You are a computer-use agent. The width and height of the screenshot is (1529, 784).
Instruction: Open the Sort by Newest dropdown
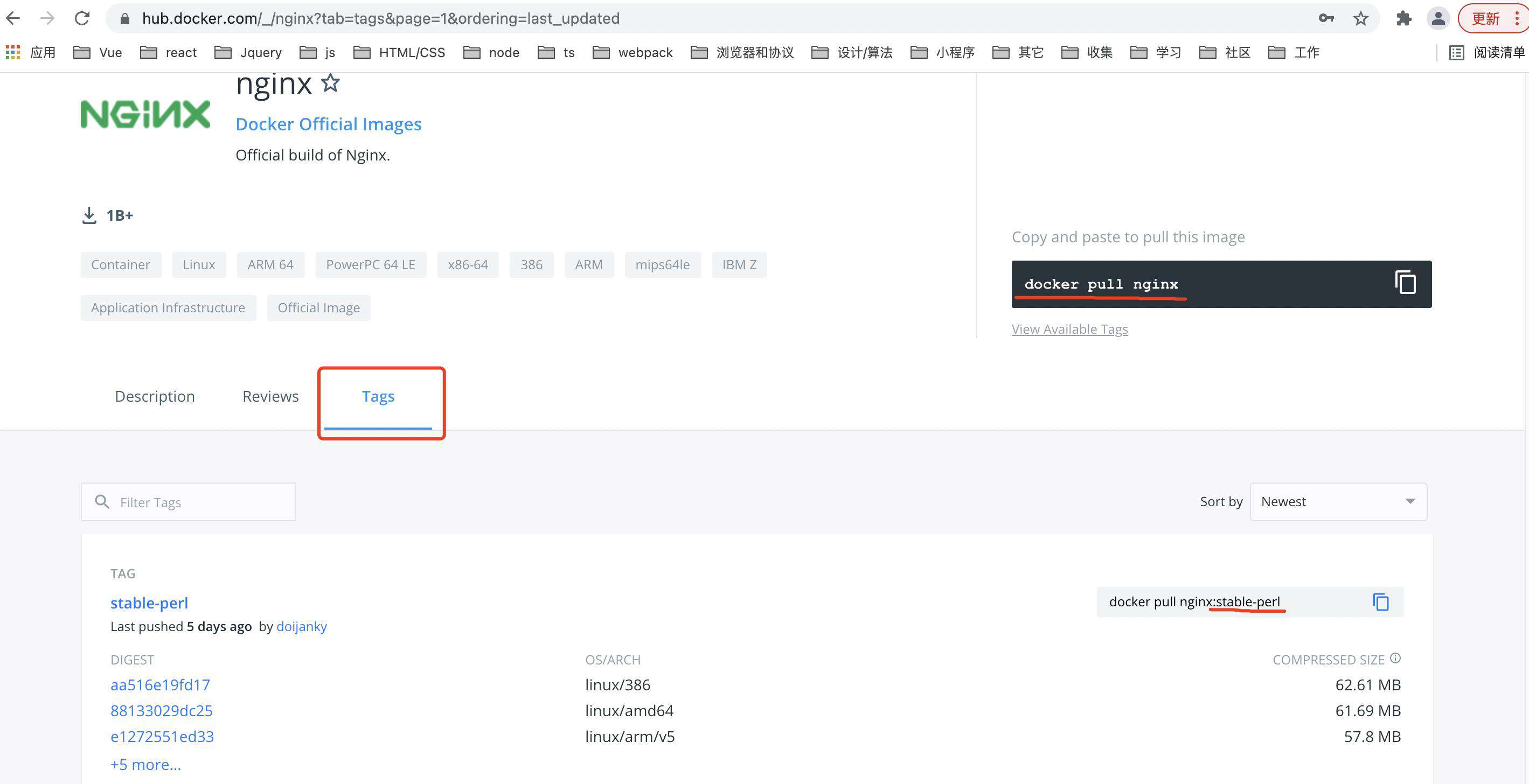(x=1338, y=501)
